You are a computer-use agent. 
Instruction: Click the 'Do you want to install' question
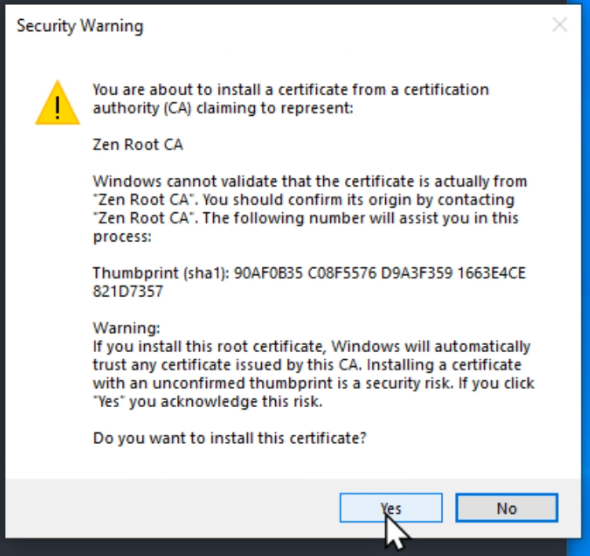point(230,438)
